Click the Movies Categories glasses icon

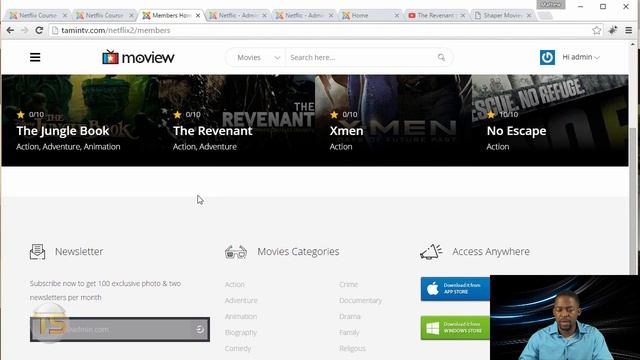pos(236,252)
